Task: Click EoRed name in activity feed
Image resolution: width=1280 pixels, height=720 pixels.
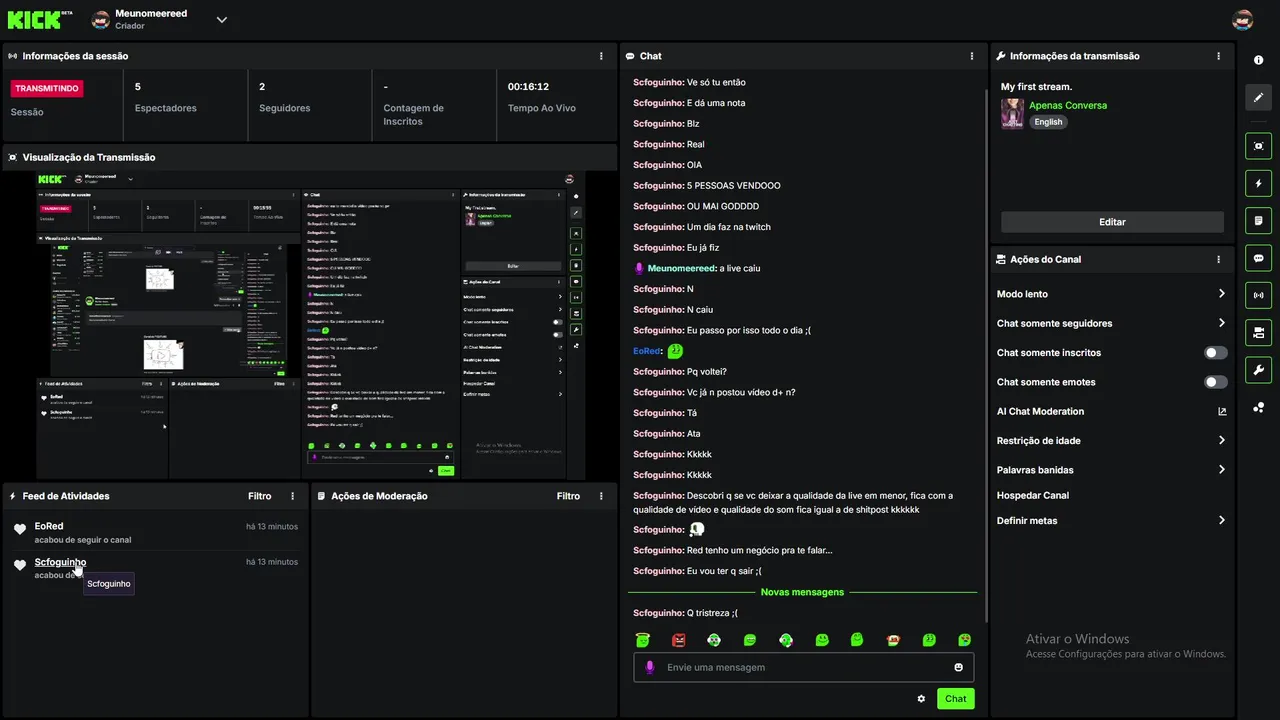Action: (49, 526)
